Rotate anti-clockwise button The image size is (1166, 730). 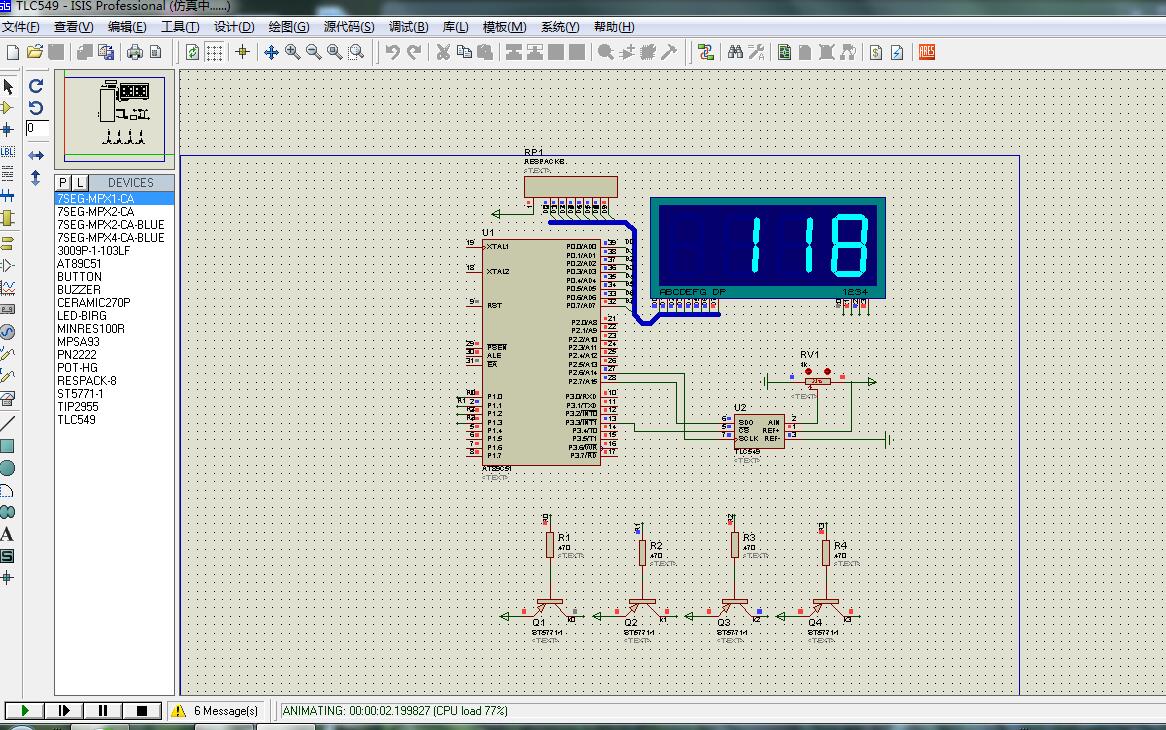click(x=36, y=108)
